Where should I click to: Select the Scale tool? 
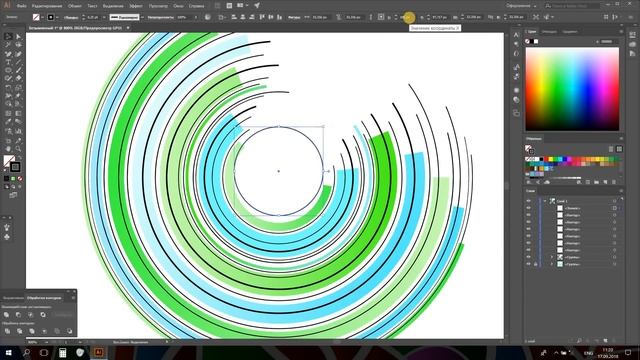[x=18, y=87]
